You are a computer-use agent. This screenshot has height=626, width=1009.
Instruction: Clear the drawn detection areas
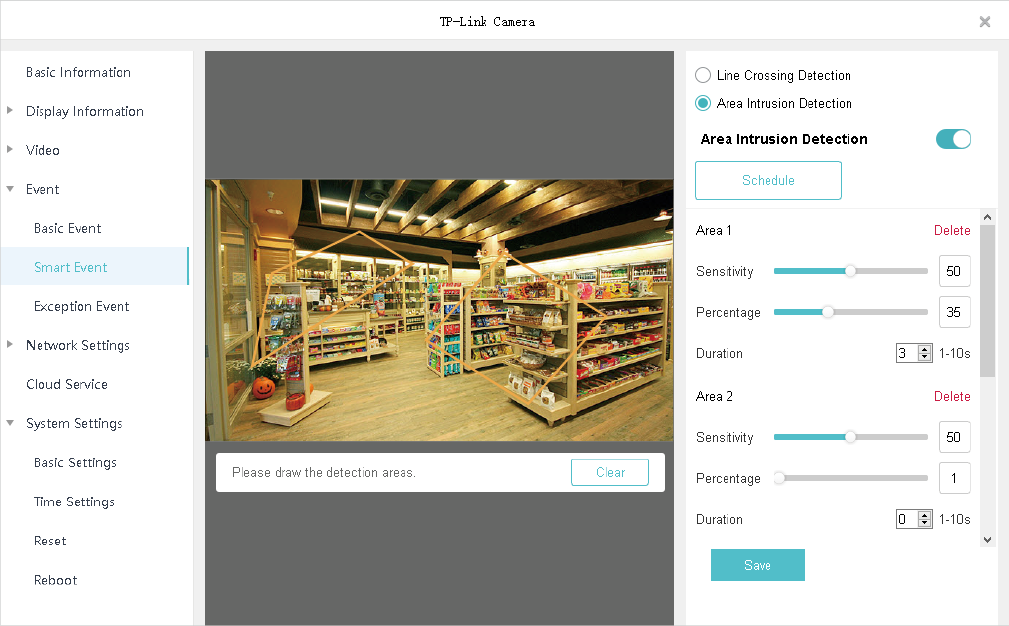[x=609, y=472]
